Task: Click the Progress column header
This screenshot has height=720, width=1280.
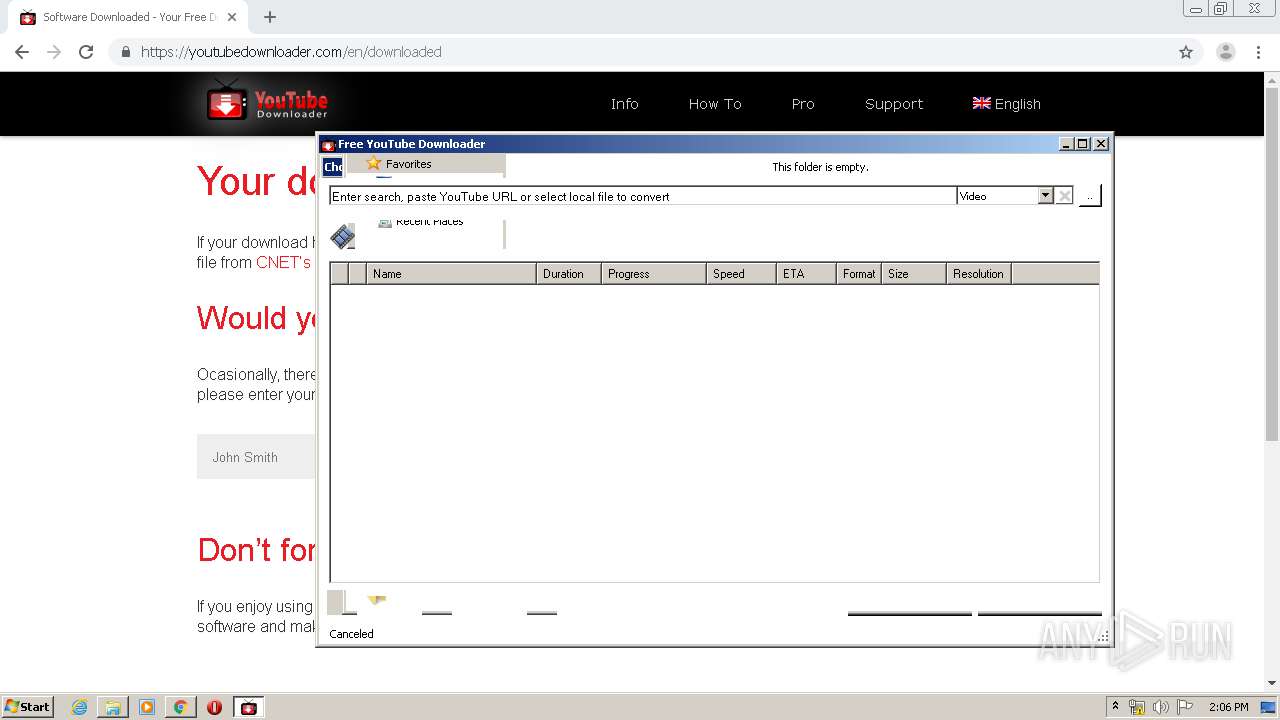Action: tap(654, 273)
